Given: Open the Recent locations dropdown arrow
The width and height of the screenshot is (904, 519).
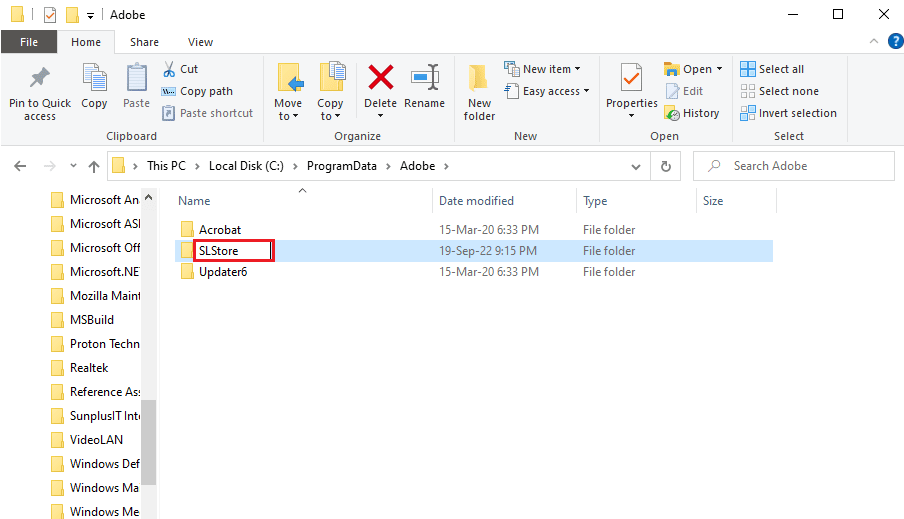Looking at the screenshot, I should [x=73, y=166].
